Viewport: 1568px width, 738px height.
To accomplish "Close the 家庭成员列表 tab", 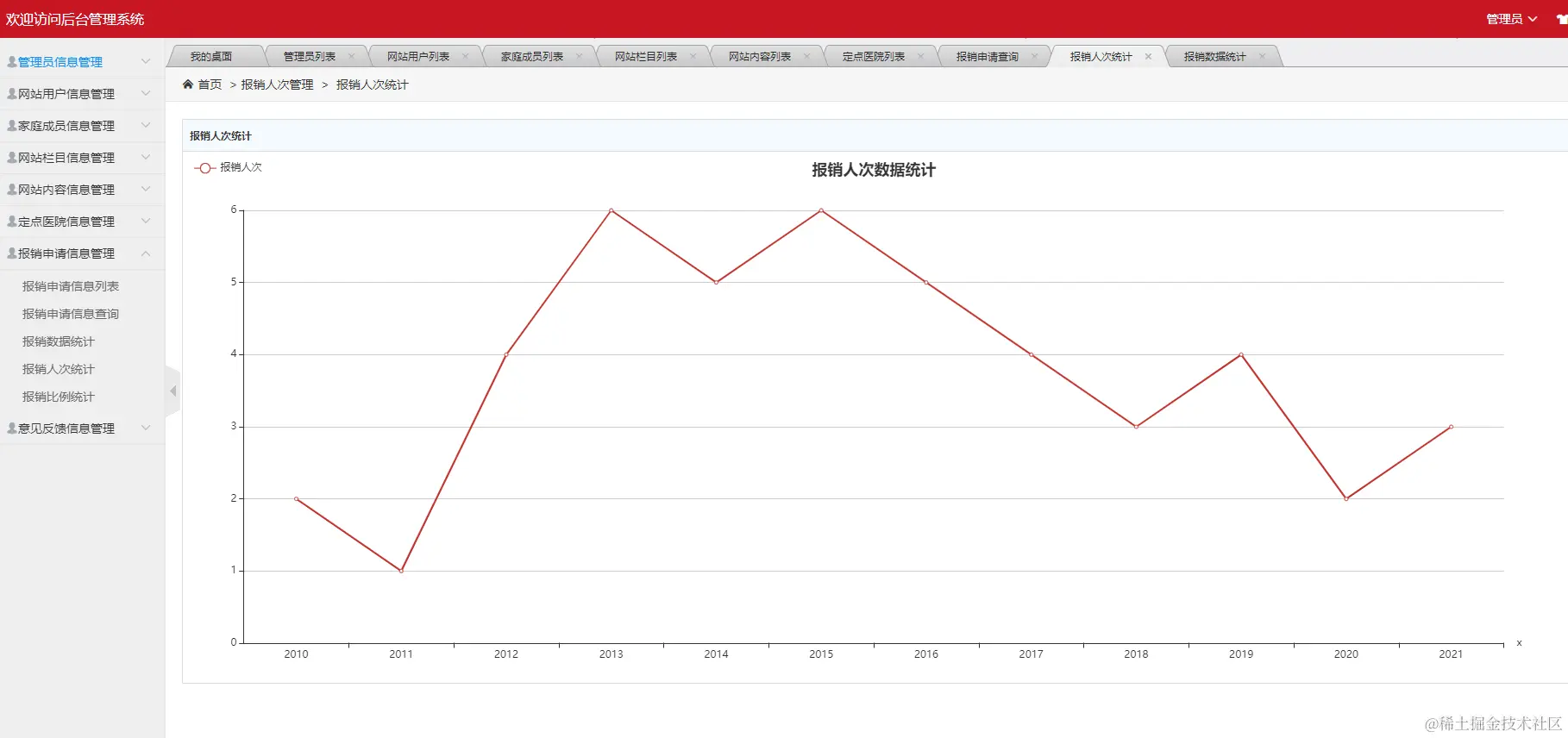I will click(x=579, y=57).
